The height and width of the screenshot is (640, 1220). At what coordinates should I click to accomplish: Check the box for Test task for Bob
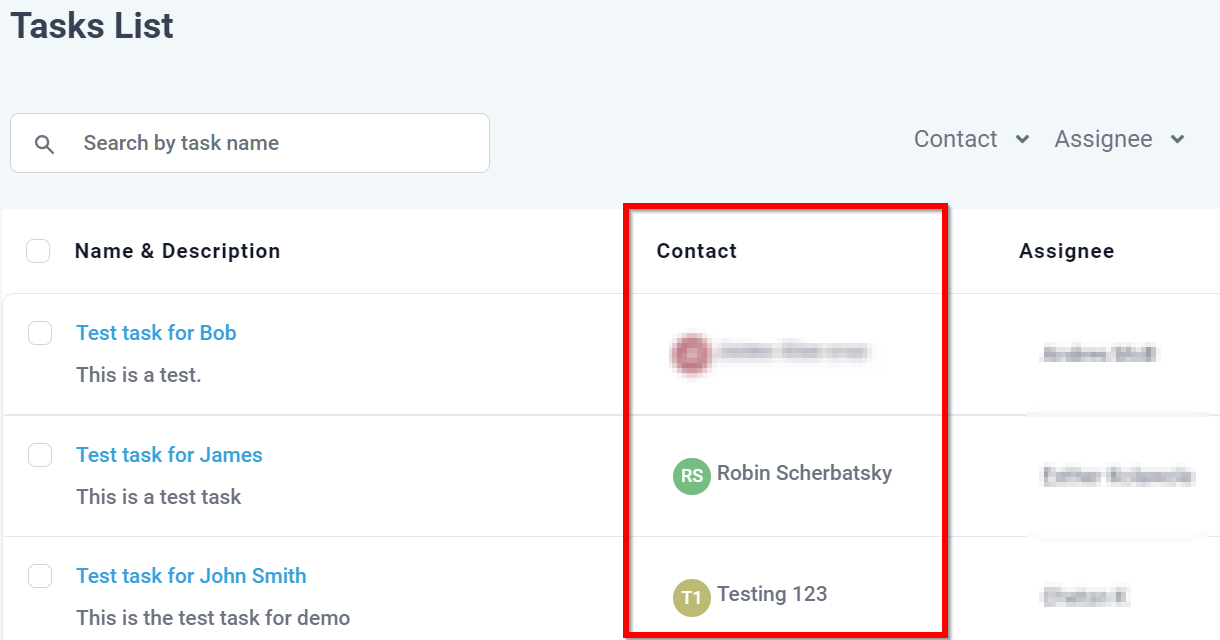[x=40, y=333]
